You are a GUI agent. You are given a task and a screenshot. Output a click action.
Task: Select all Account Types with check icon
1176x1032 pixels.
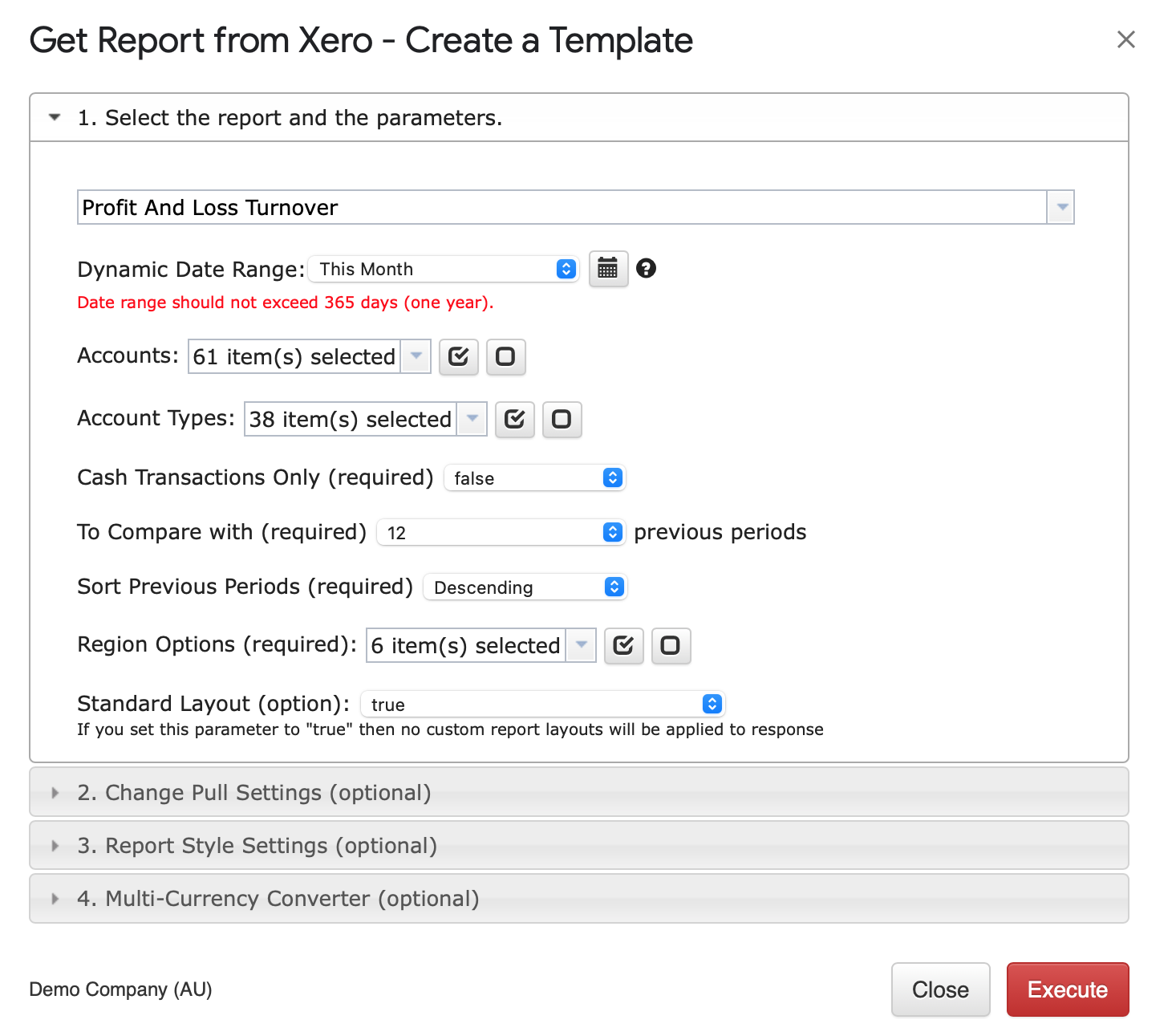point(514,419)
